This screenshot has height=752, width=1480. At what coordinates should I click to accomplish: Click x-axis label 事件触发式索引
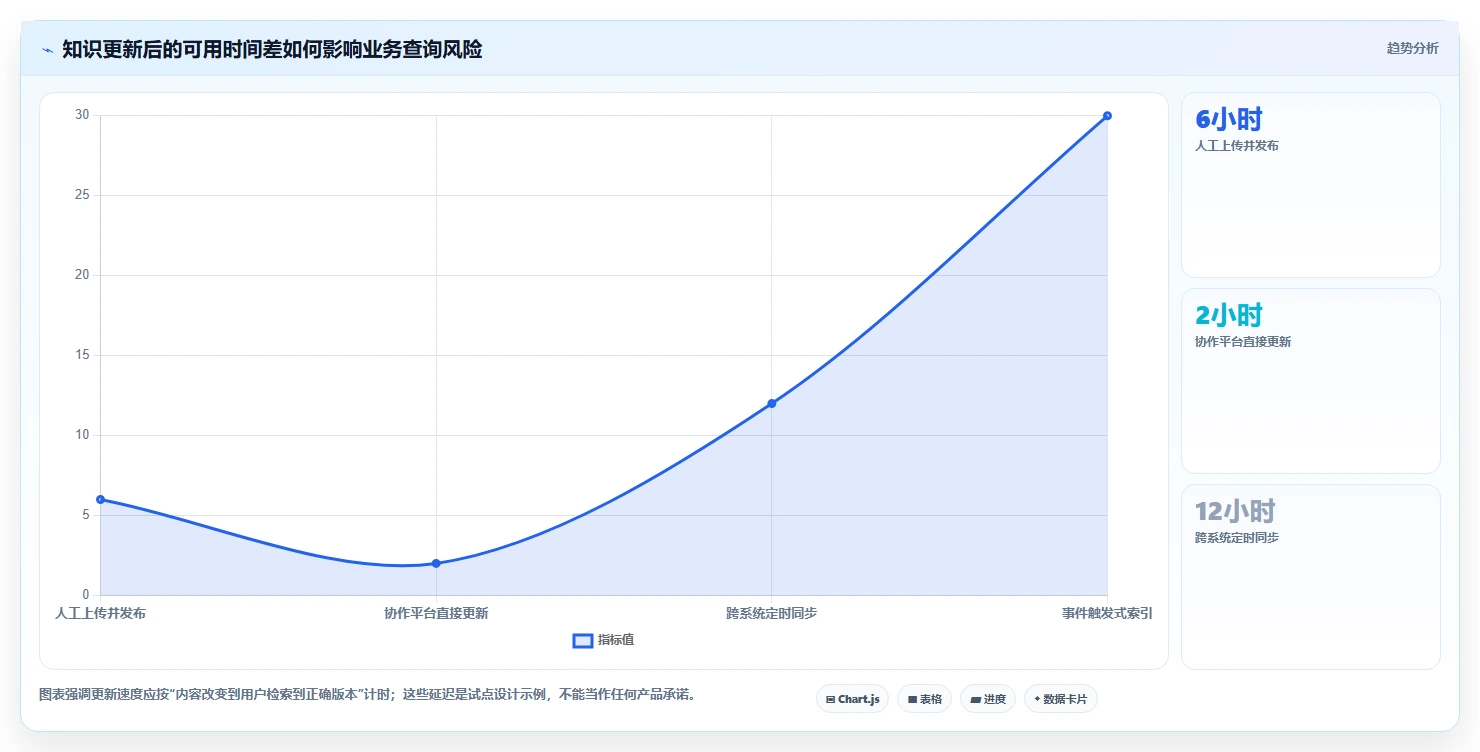click(1107, 613)
